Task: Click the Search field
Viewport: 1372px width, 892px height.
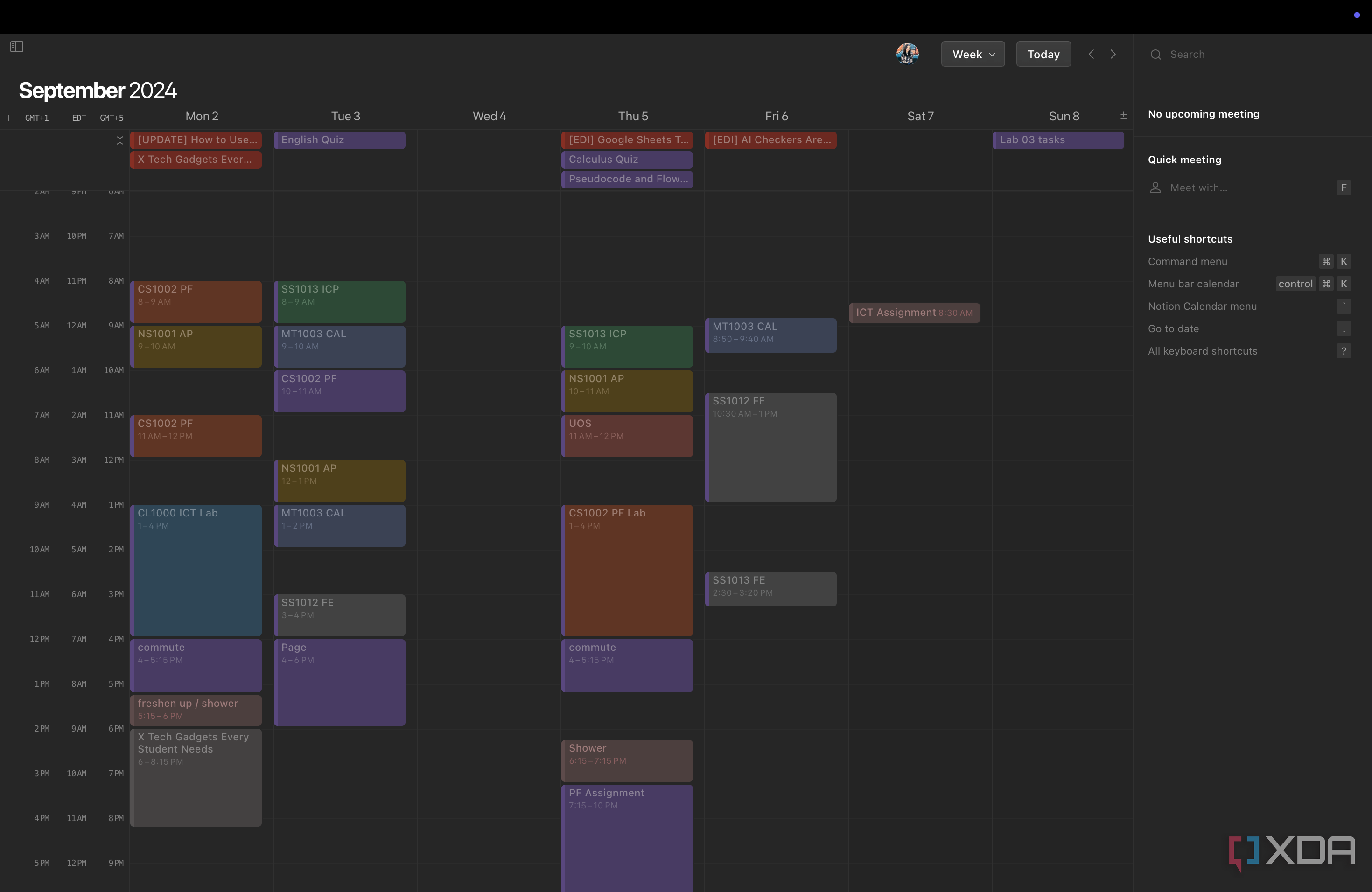Action: click(x=1252, y=54)
